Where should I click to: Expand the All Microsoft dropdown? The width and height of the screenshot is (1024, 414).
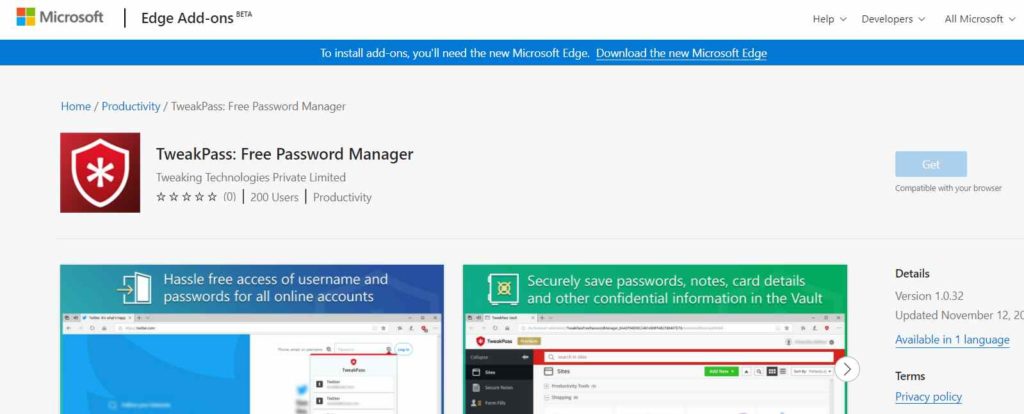980,19
